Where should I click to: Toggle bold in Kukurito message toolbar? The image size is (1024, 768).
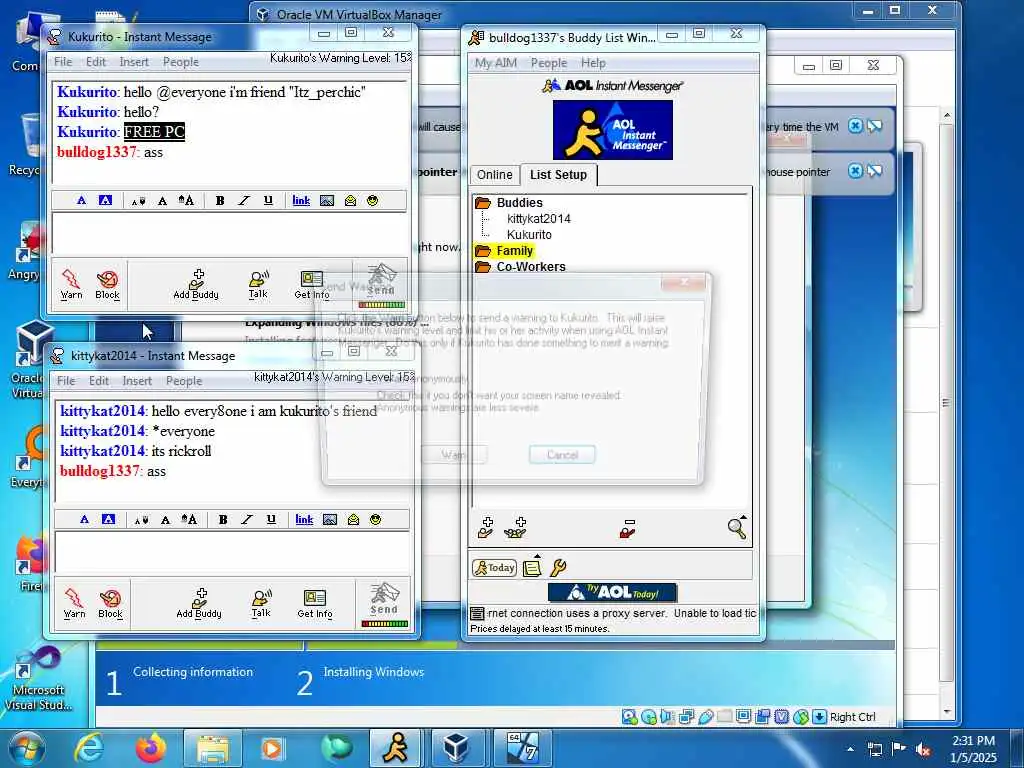click(x=220, y=200)
